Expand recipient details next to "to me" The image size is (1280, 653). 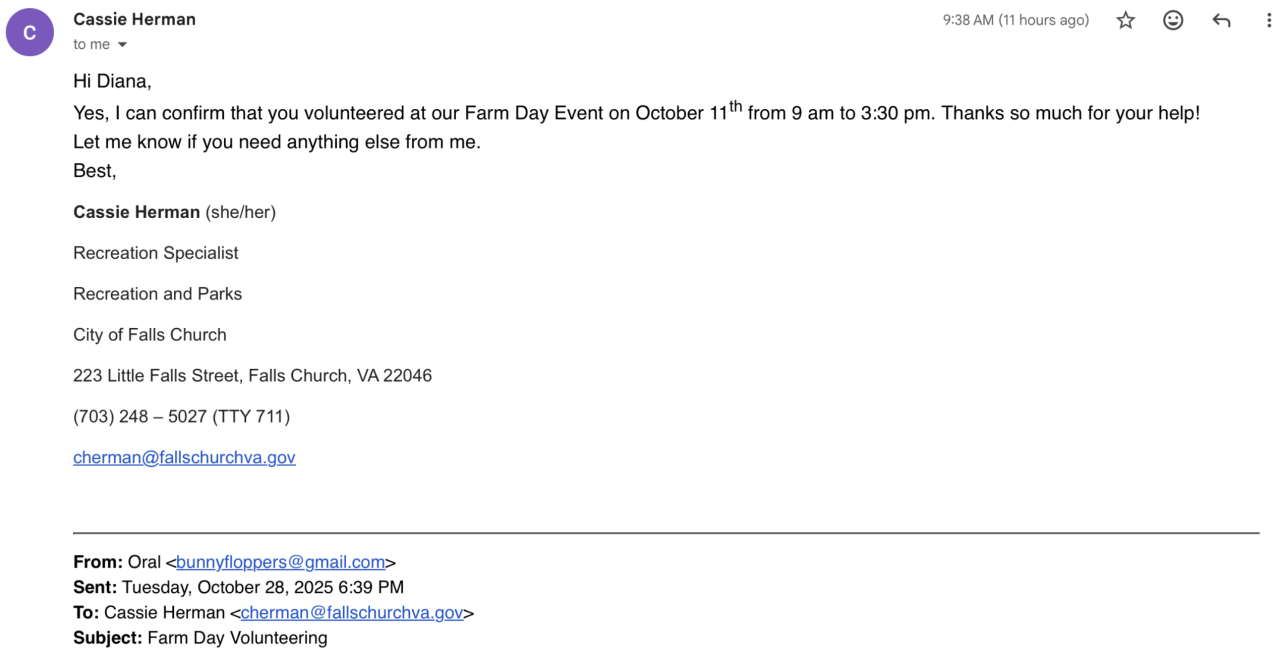click(x=122, y=45)
